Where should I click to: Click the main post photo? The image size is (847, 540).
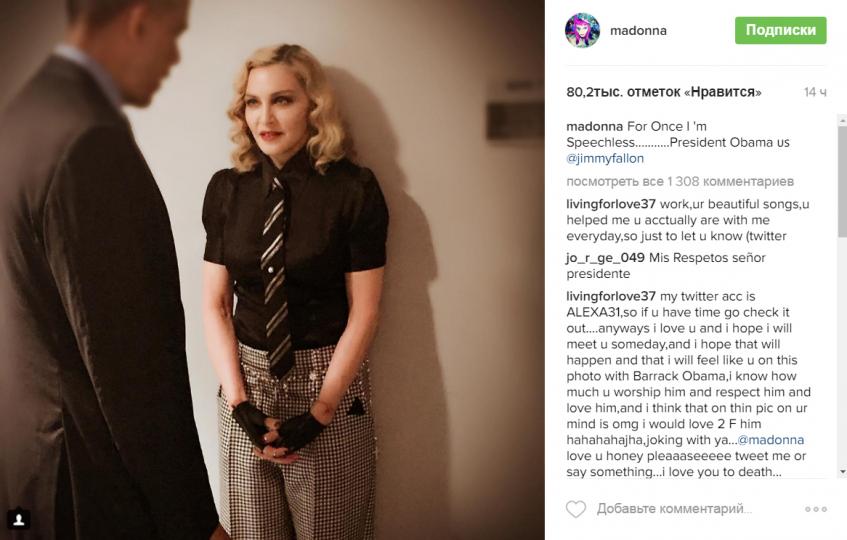[x=272, y=270]
